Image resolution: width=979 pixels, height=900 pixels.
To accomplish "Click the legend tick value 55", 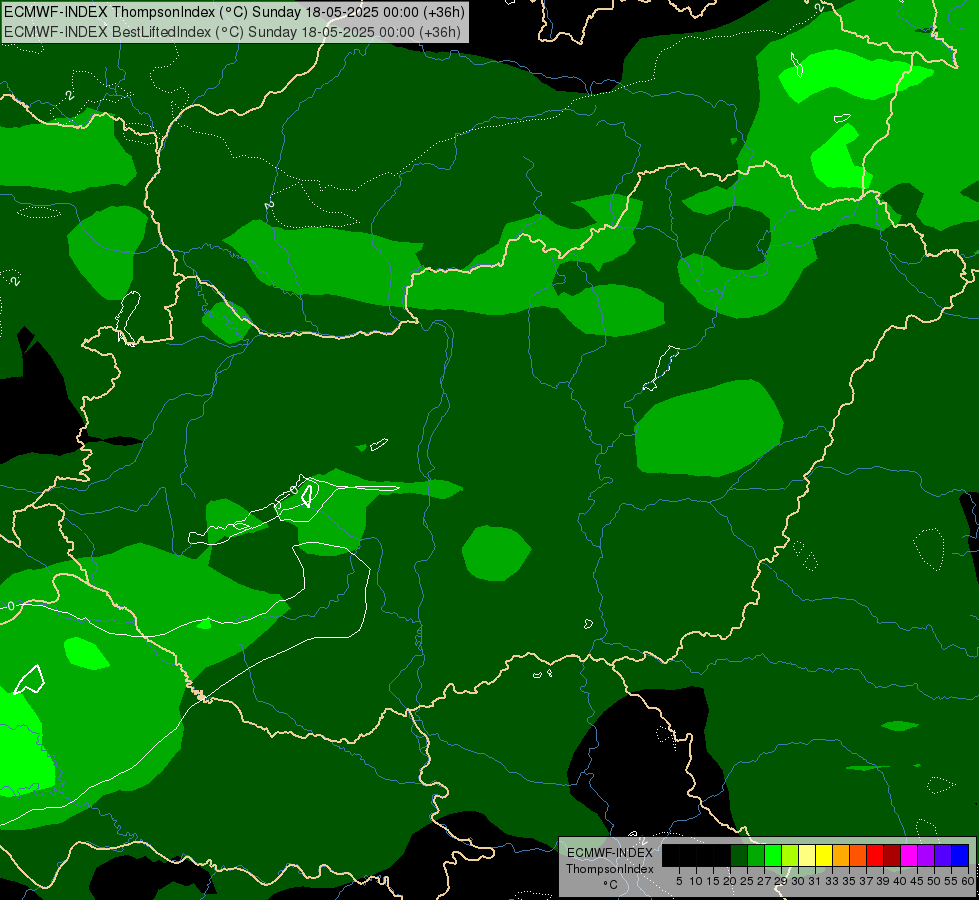I will 952,881.
